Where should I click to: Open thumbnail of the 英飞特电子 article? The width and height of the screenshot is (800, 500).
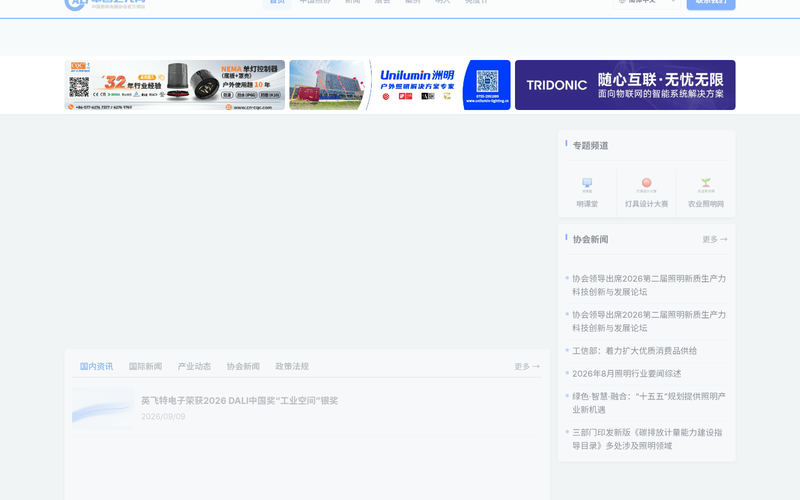click(x=103, y=408)
